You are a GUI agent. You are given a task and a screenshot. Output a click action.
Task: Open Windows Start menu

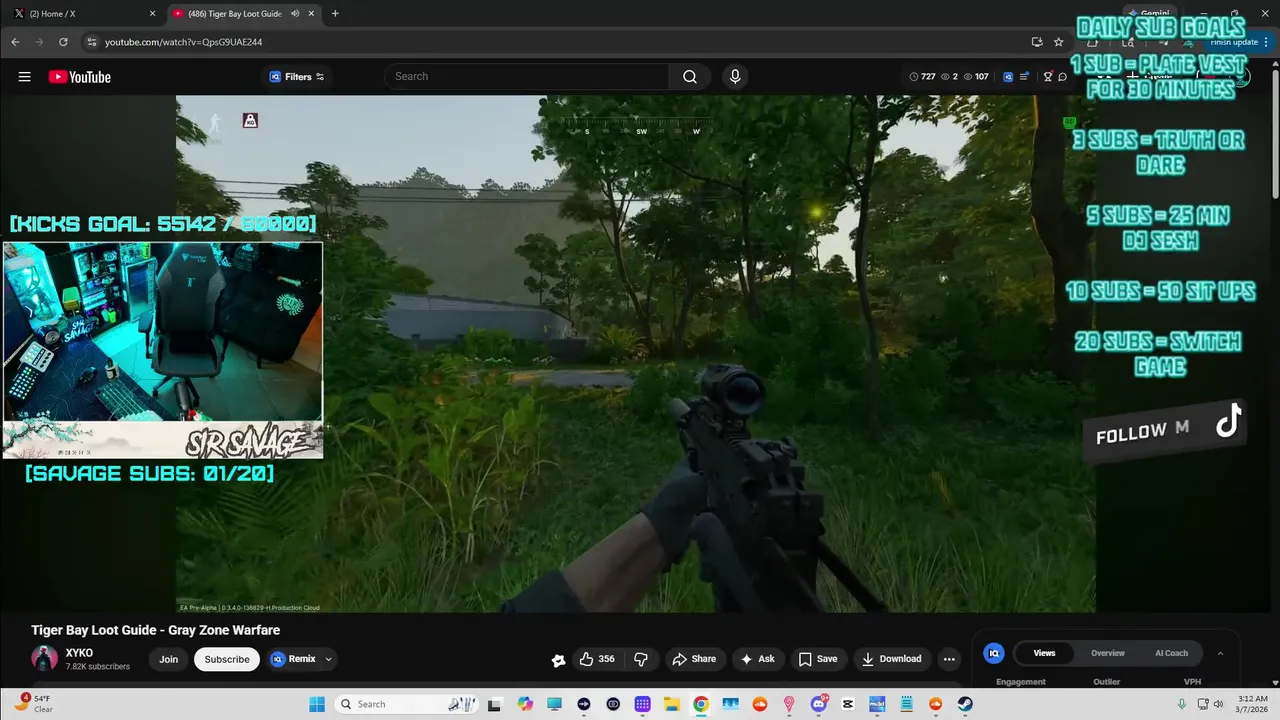[317, 704]
